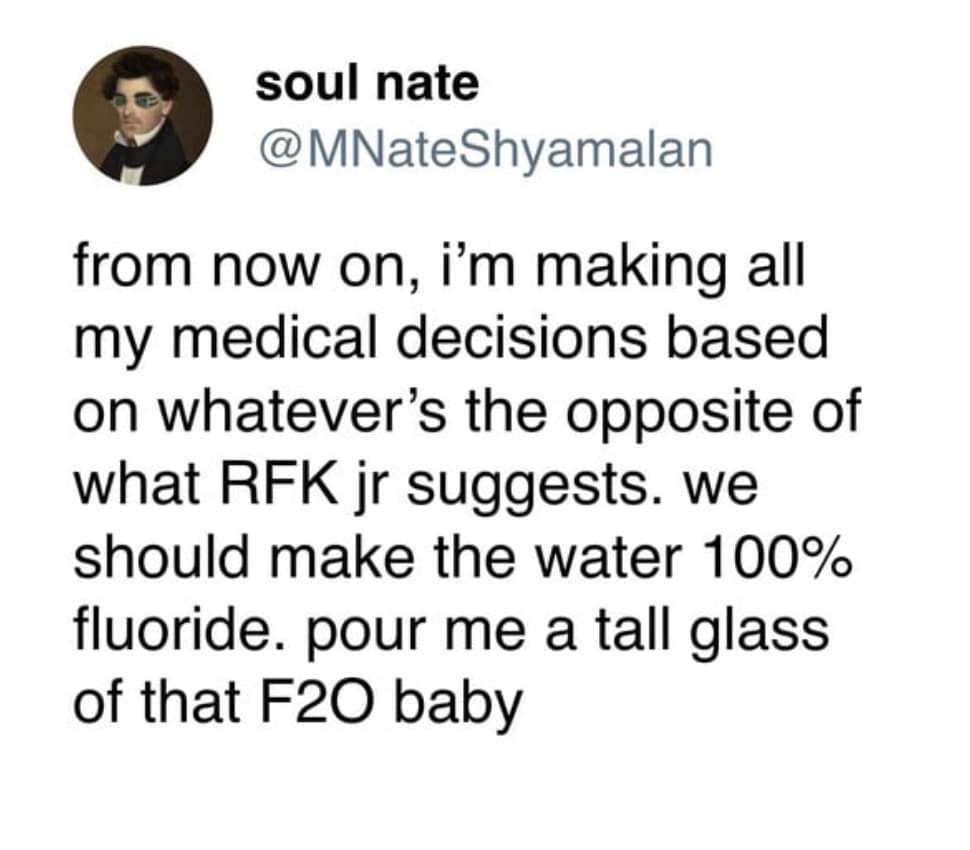The image size is (970, 850).
Task: Click the sunglasses on the avatar portrait
Action: click(x=138, y=101)
